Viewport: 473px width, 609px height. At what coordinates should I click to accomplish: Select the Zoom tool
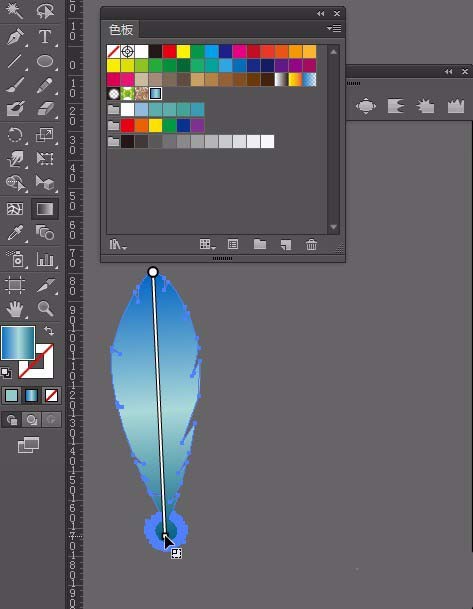[x=45, y=309]
